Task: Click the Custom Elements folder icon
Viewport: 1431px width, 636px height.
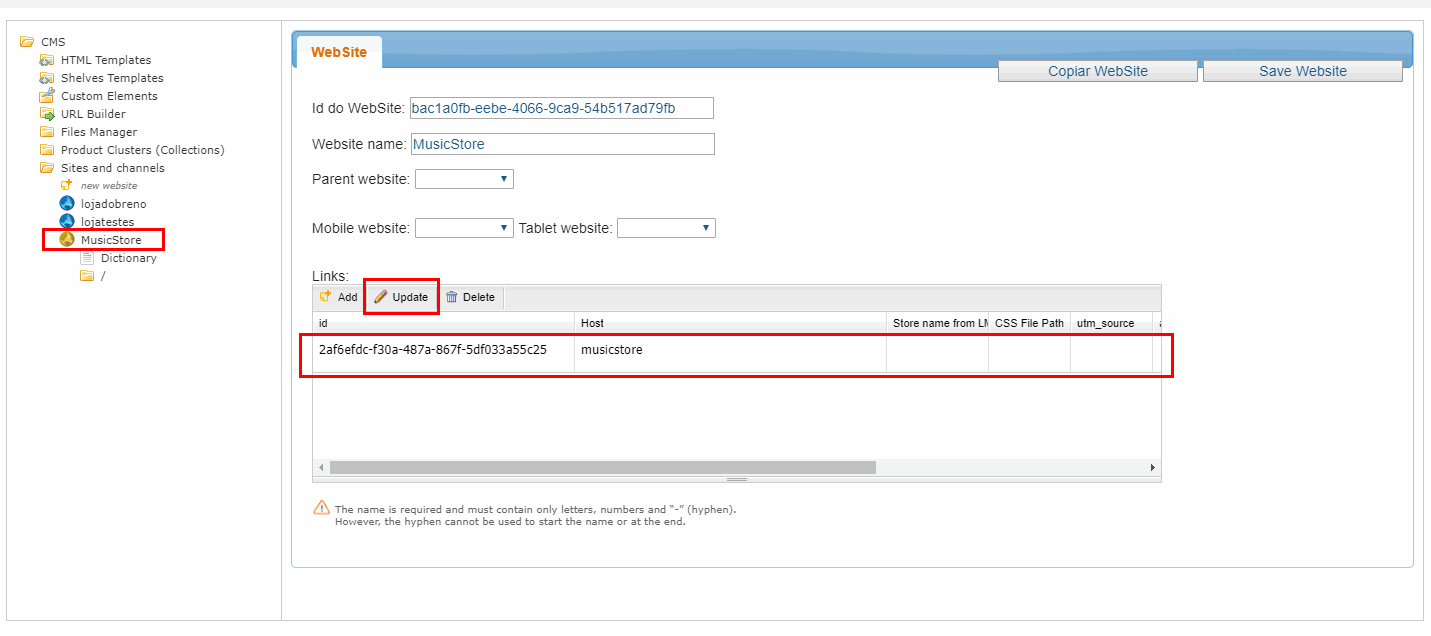Action: (x=46, y=96)
